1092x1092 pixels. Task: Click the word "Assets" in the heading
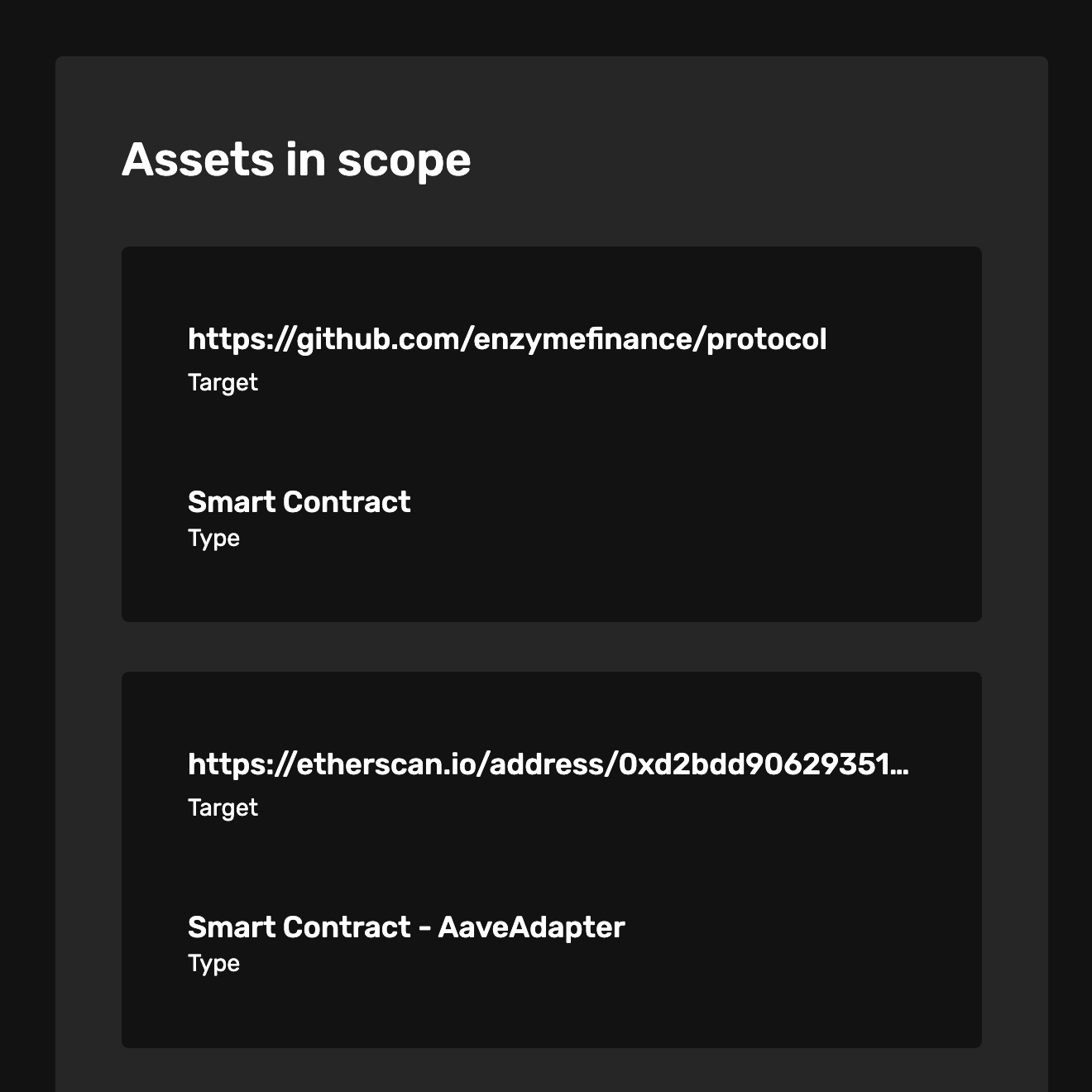click(x=198, y=160)
